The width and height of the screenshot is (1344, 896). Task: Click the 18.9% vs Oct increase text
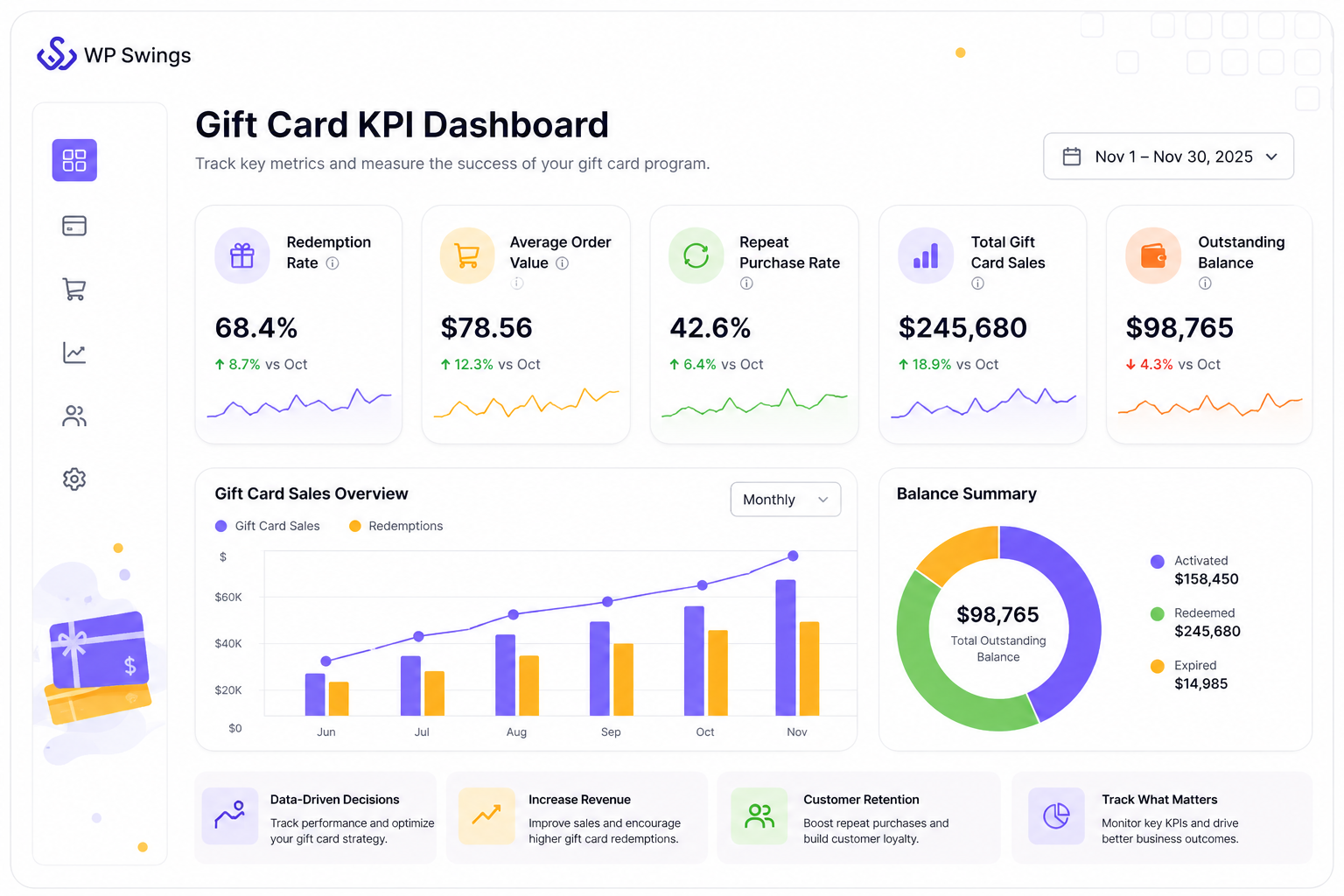948,365
